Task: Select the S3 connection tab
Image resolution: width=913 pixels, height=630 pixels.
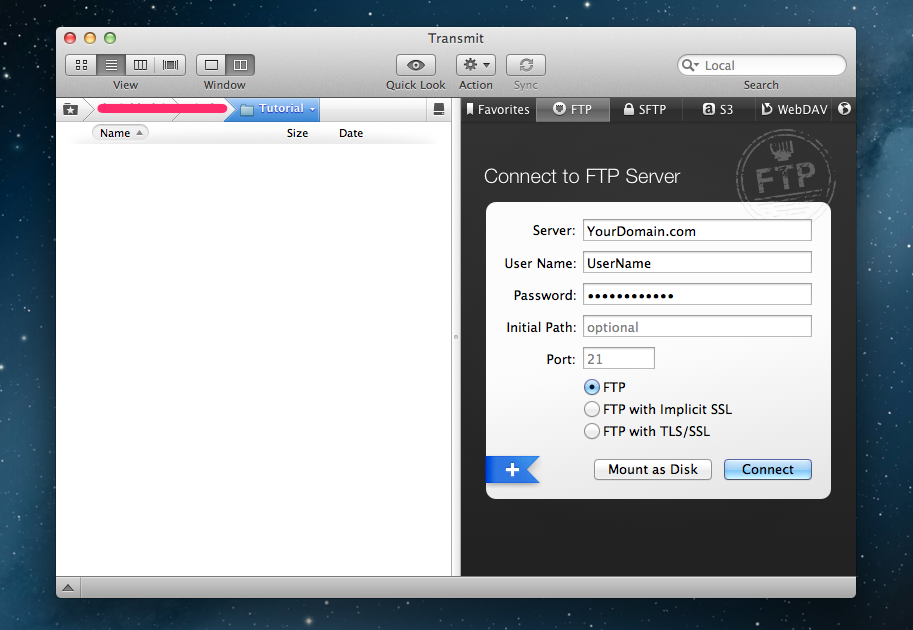Action: click(718, 109)
